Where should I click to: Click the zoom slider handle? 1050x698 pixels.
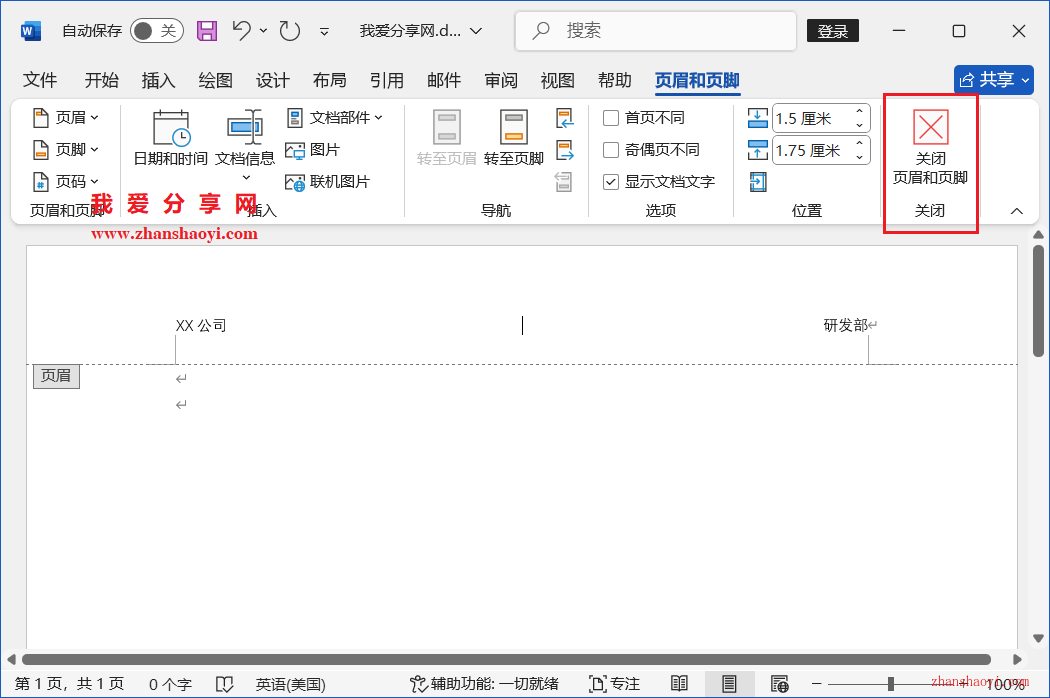(891, 684)
